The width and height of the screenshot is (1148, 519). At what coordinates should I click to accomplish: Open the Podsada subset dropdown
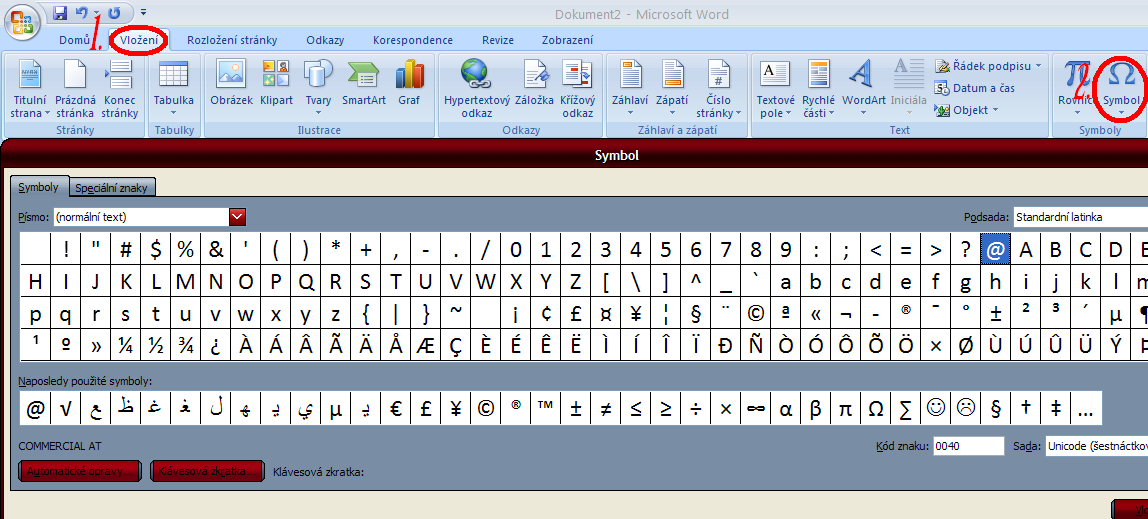point(1081,217)
